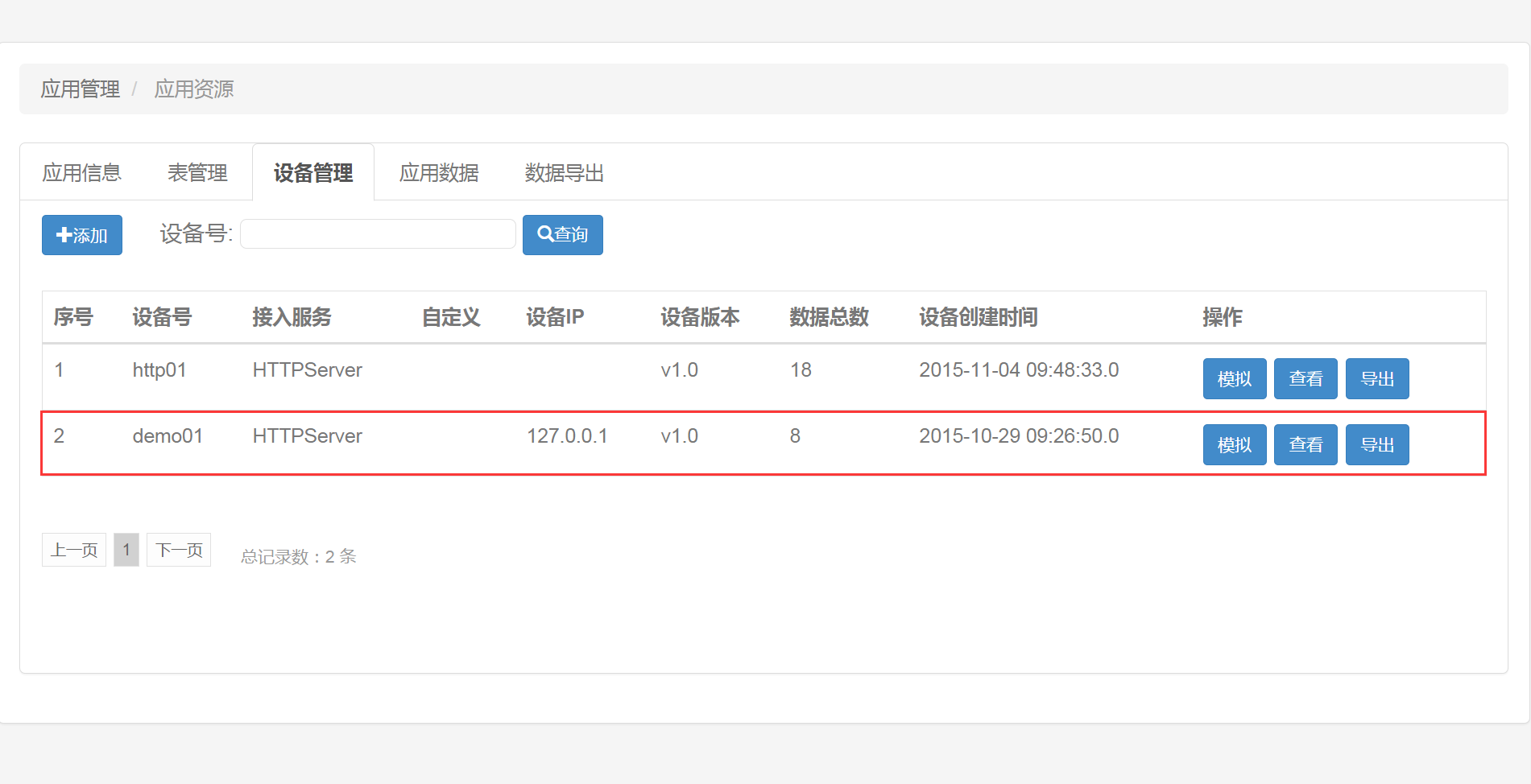Open the 表管理 tab

(197, 173)
